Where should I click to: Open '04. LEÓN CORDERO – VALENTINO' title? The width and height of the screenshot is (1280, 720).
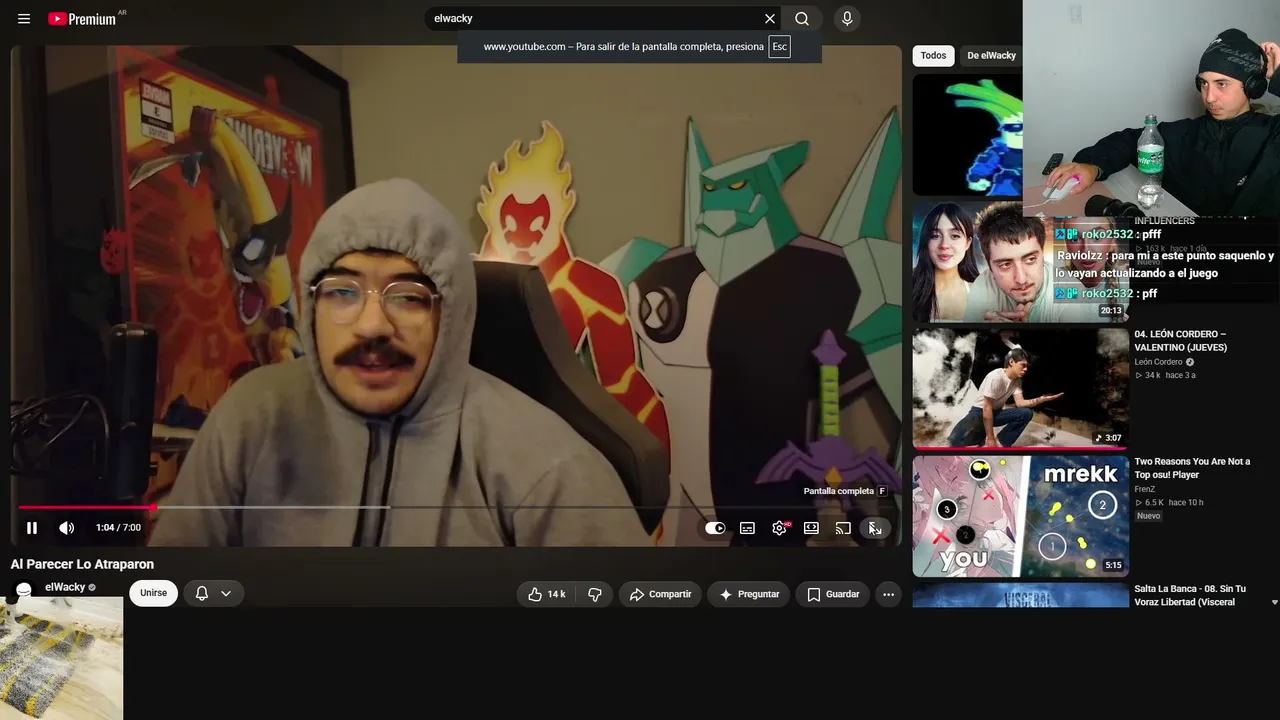pos(1180,340)
